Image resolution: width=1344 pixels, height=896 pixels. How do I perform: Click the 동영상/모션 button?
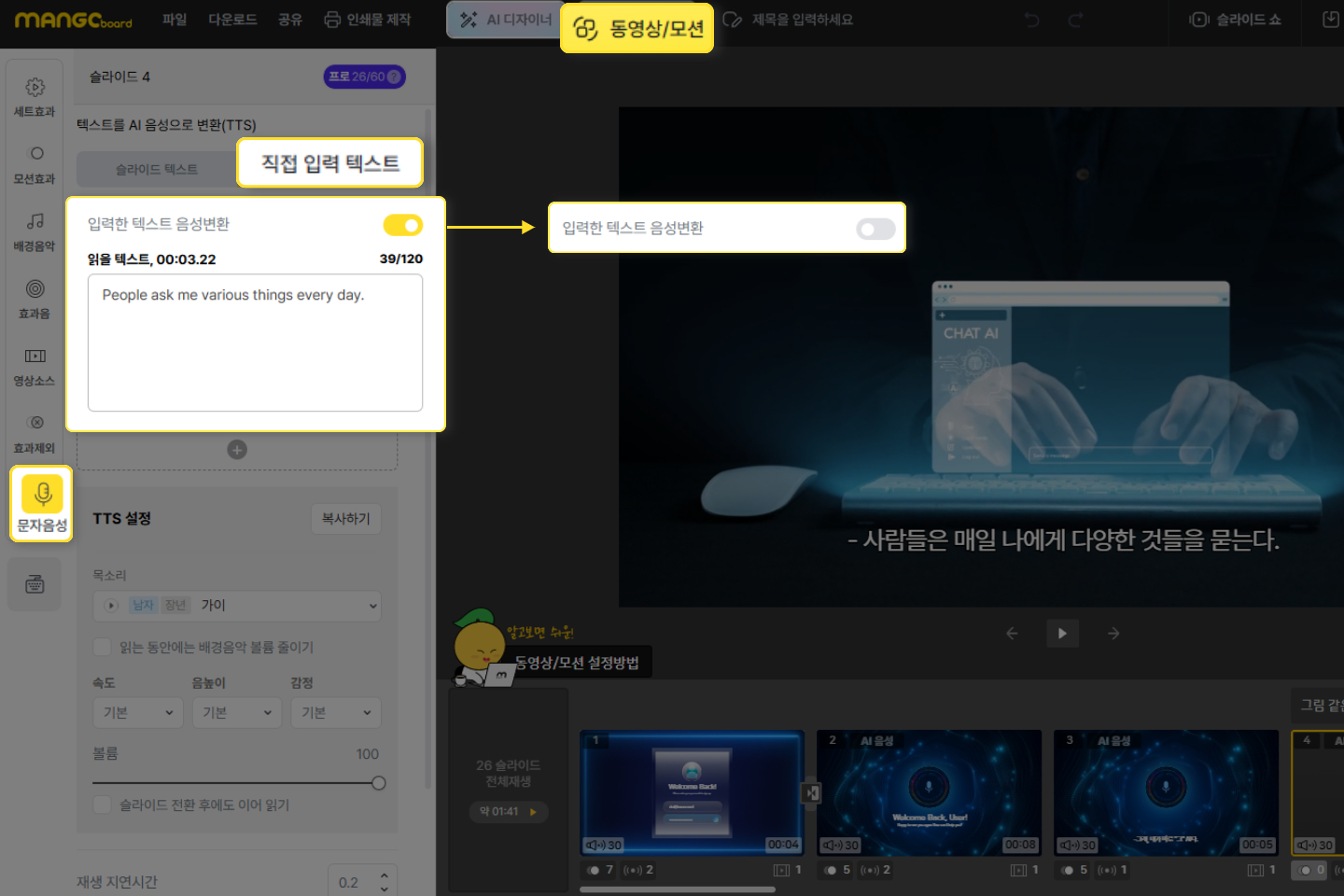pos(637,29)
